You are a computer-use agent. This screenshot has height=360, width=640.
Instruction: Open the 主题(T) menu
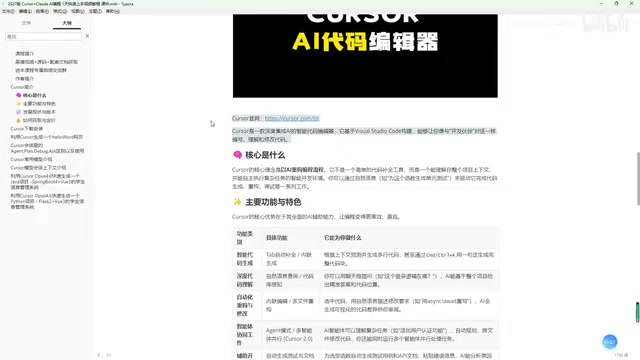[95, 11]
